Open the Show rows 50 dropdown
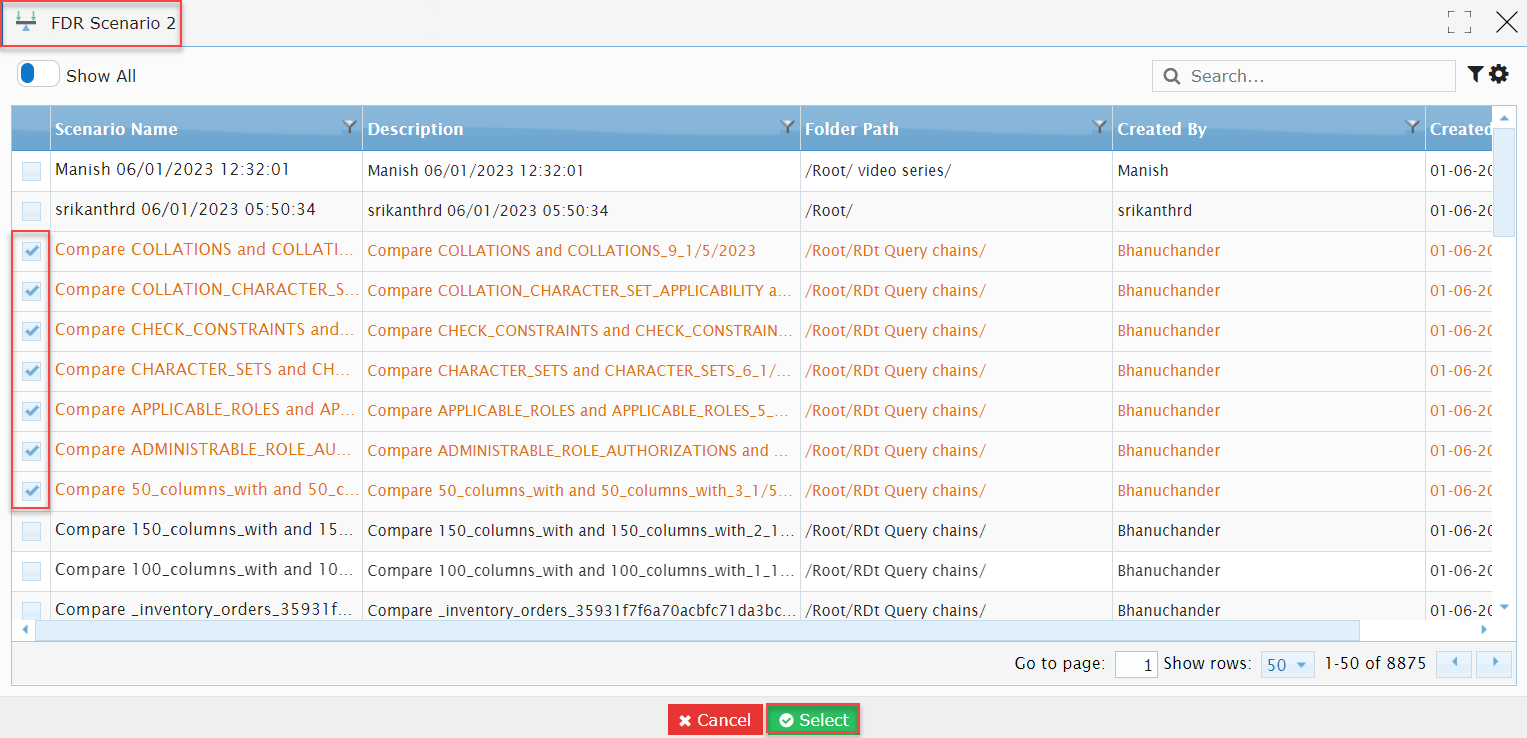The height and width of the screenshot is (738, 1527). click(1286, 664)
